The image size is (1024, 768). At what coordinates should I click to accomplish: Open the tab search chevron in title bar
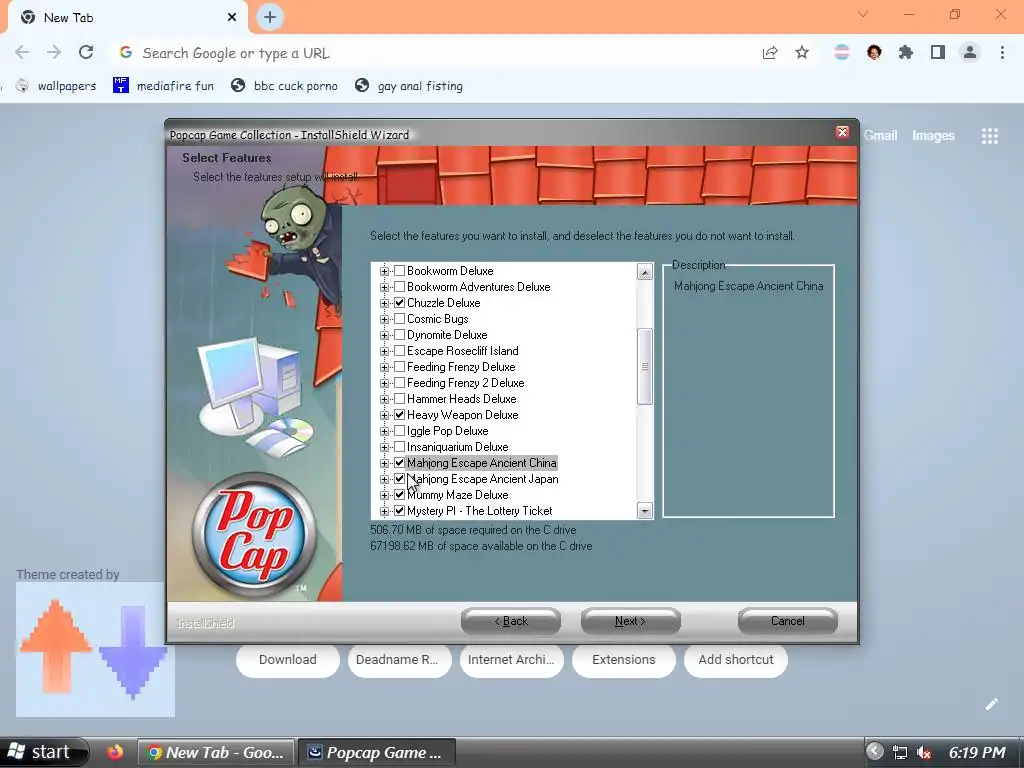point(863,14)
